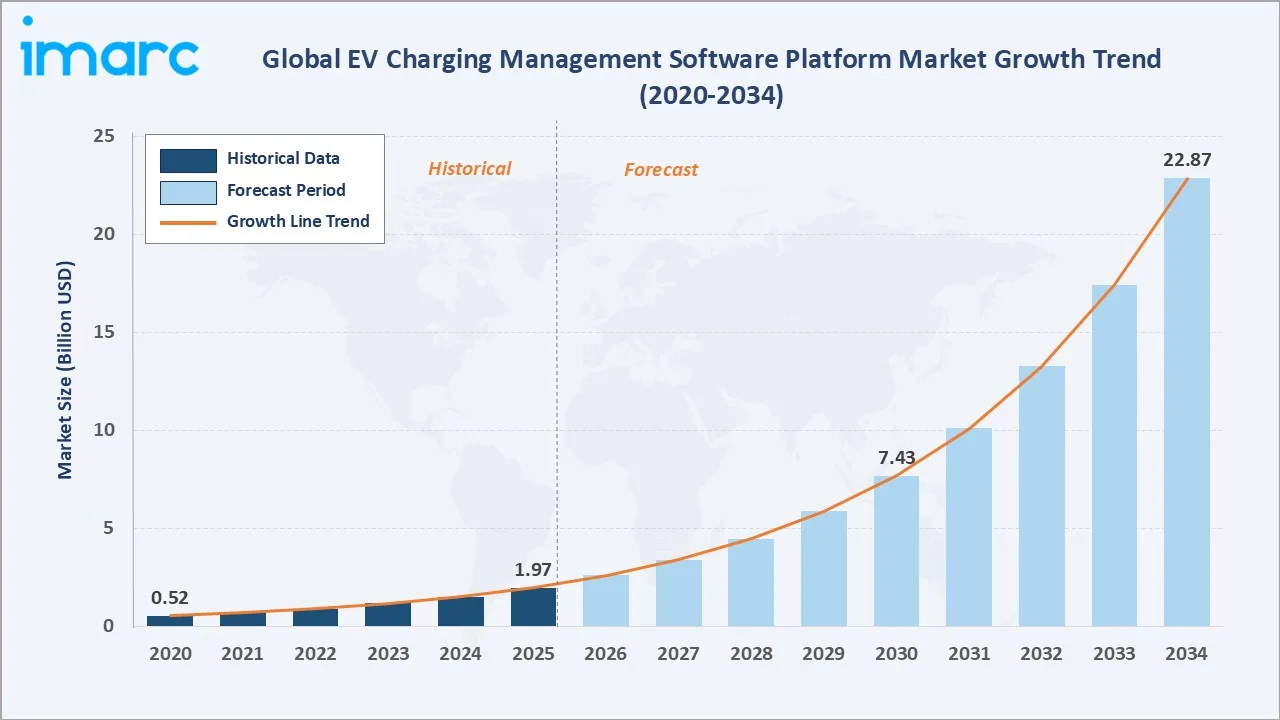
Task: Click the "7.43" data label
Action: [x=897, y=458]
